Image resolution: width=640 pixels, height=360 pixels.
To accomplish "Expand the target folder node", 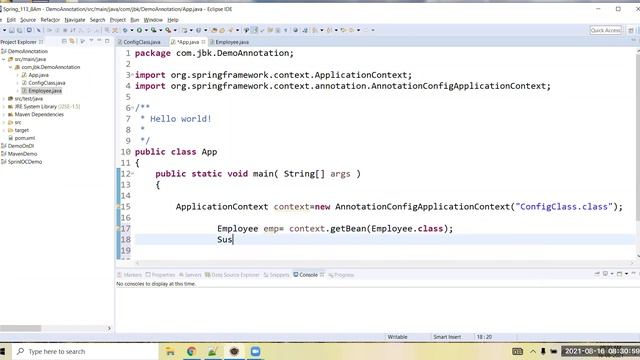I will click(x=4, y=130).
